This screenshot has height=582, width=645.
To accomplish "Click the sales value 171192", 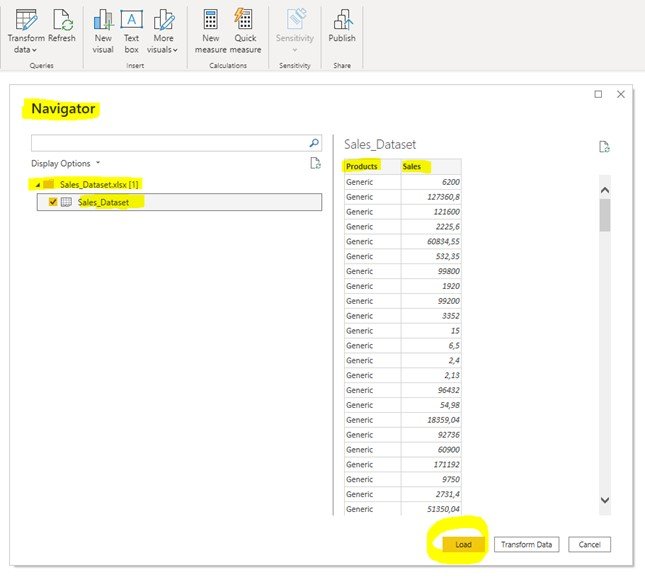I will pyautogui.click(x=447, y=464).
